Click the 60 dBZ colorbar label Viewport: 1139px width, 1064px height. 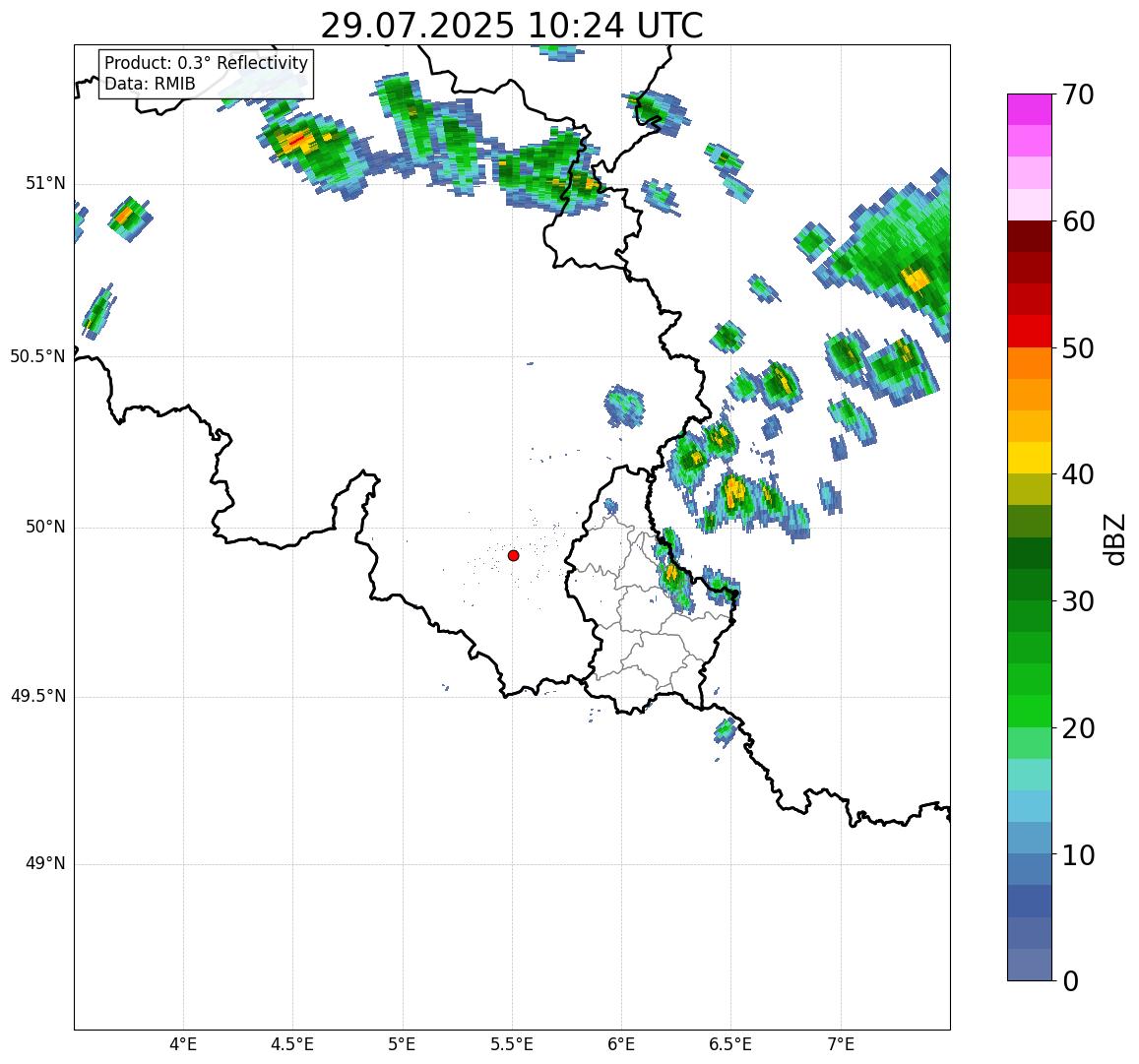pos(1079,221)
